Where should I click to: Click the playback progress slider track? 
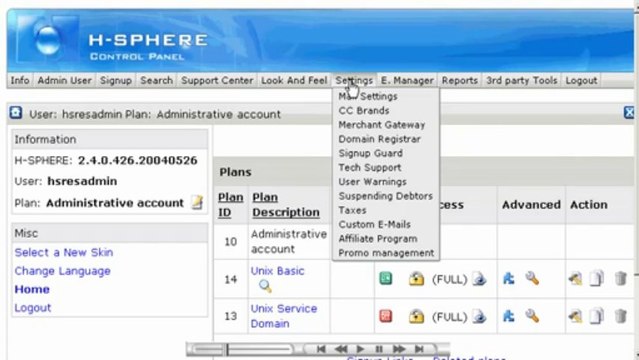[x=243, y=349]
